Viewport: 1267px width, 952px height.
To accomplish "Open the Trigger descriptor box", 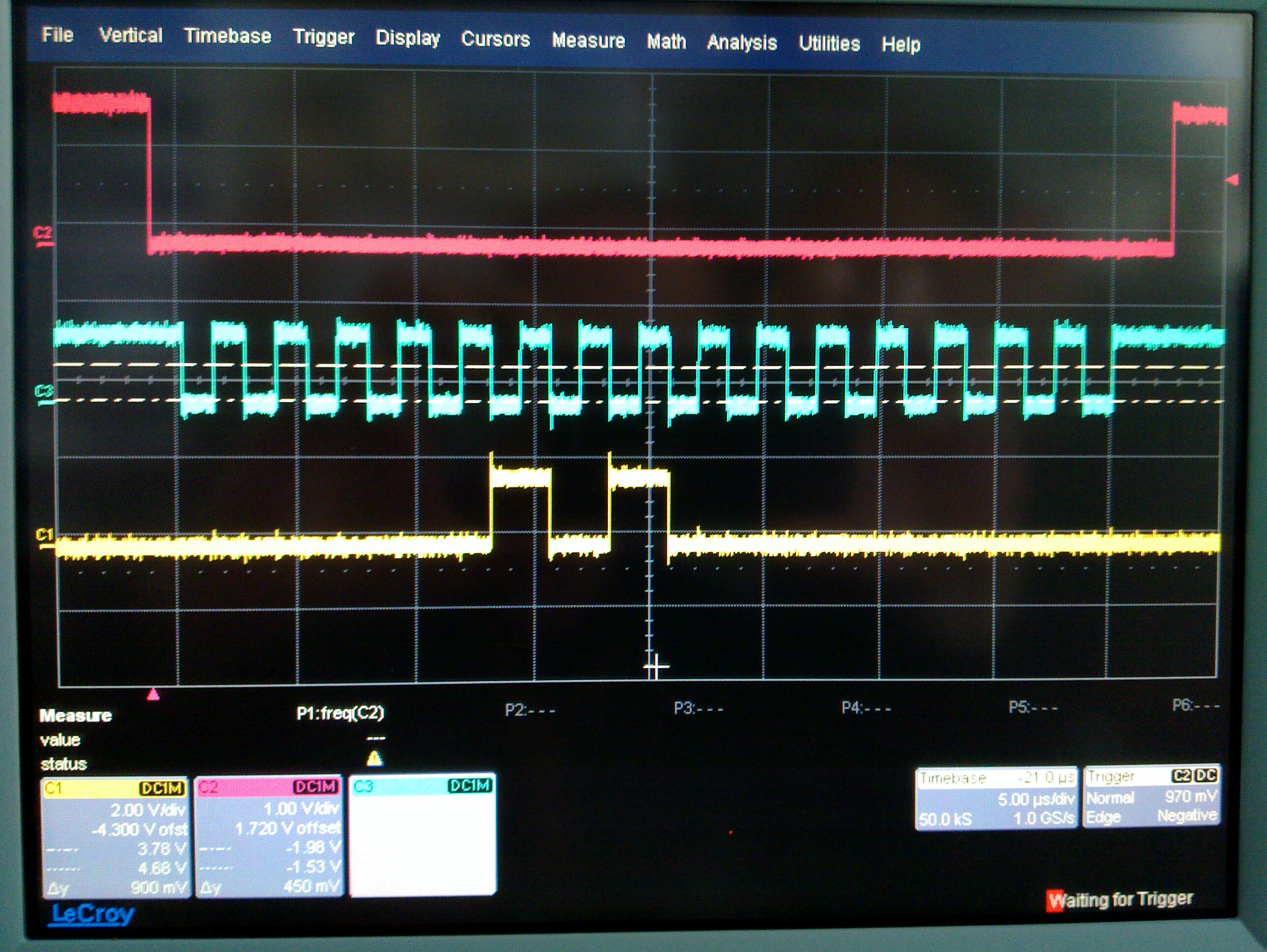I will click(1151, 797).
